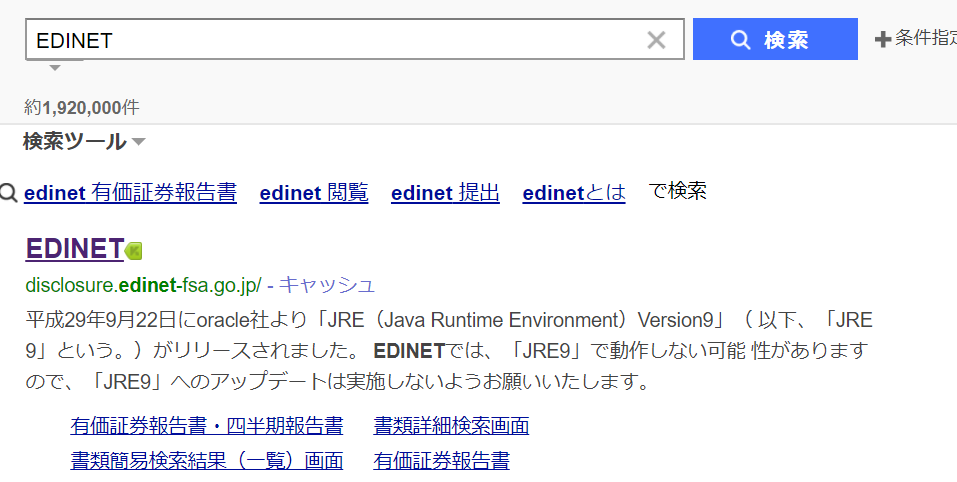Image resolution: width=957 pixels, height=482 pixels.
Task: Expand the 検索ツール dropdown
Action: (84, 142)
